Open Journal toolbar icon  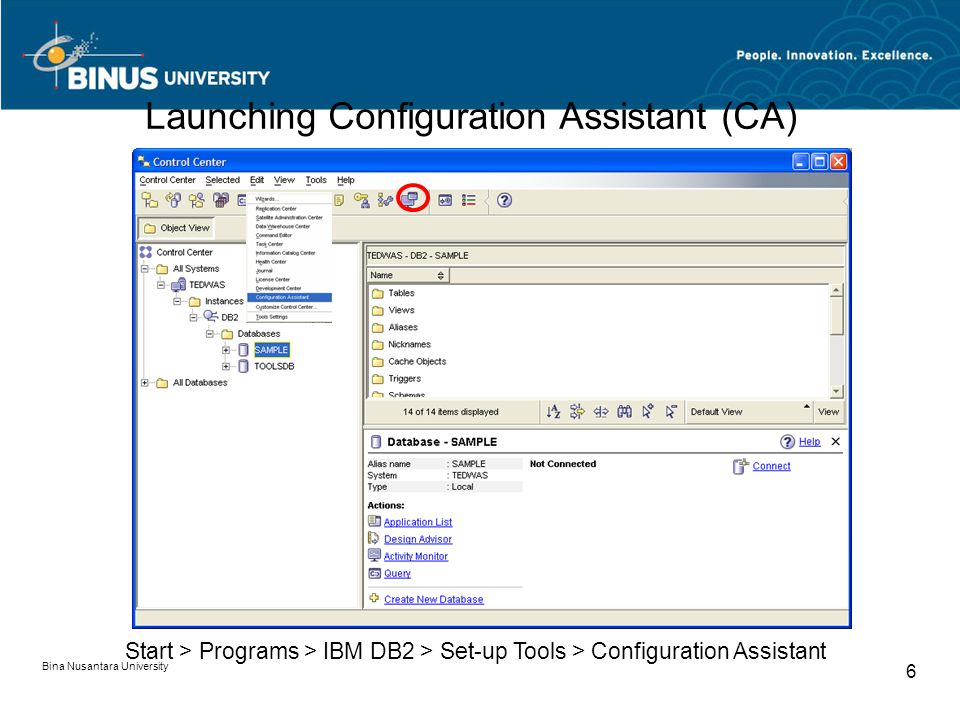click(339, 200)
